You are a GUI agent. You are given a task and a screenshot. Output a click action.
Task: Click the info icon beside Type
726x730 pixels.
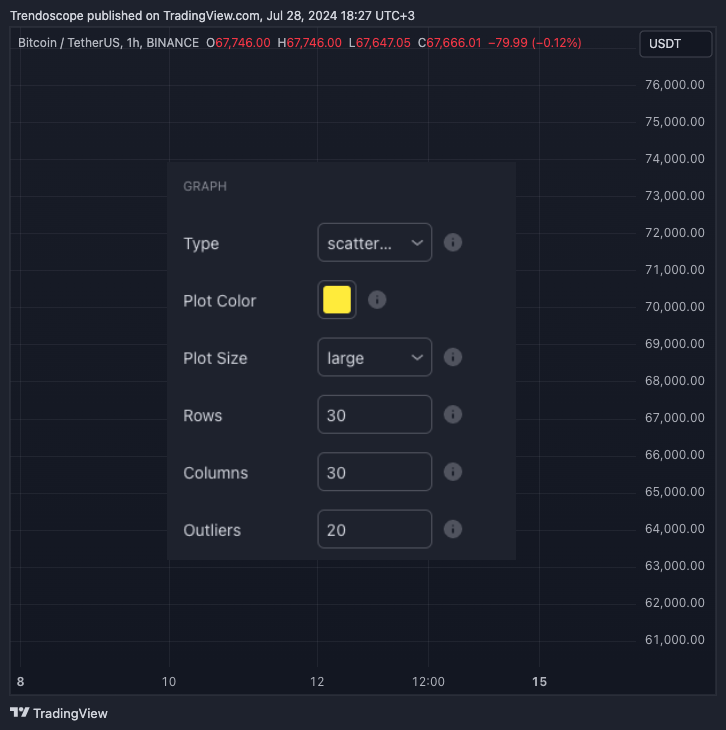(453, 243)
